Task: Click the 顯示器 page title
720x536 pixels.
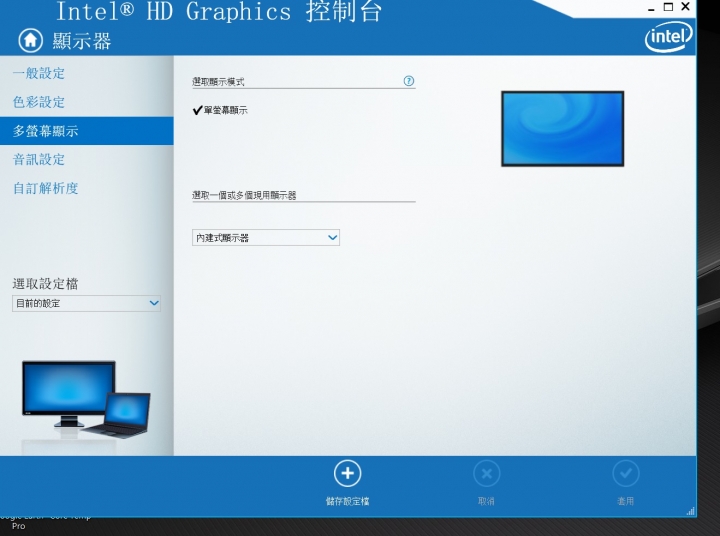Action: (x=82, y=41)
